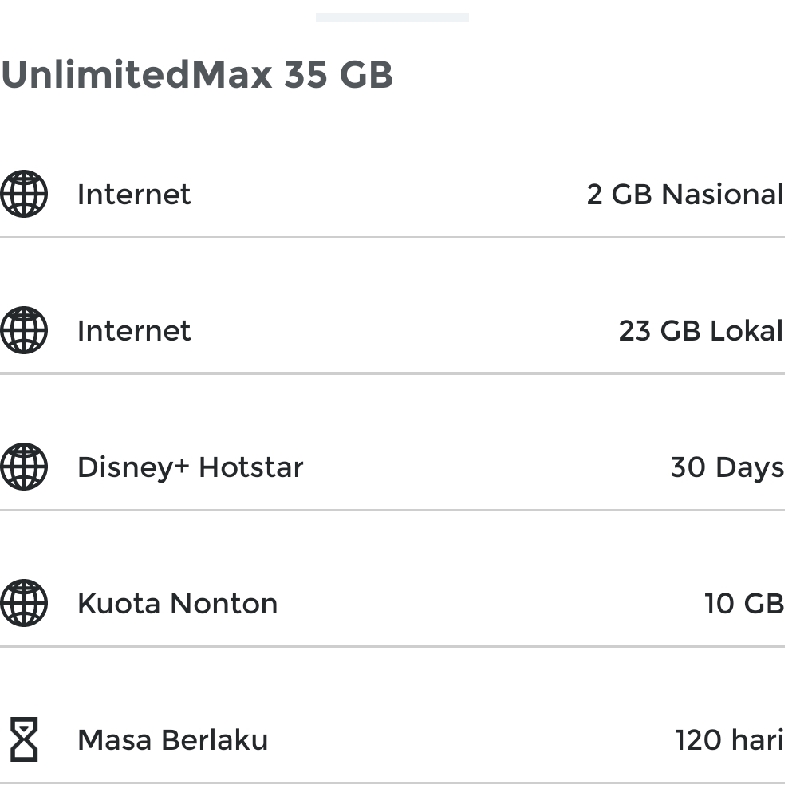
Task: Click the 35 GB text in heading
Action: click(x=338, y=75)
